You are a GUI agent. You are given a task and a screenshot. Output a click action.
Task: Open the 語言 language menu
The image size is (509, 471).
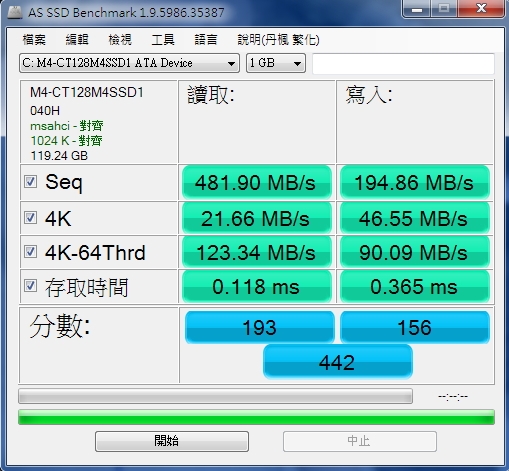[206, 40]
